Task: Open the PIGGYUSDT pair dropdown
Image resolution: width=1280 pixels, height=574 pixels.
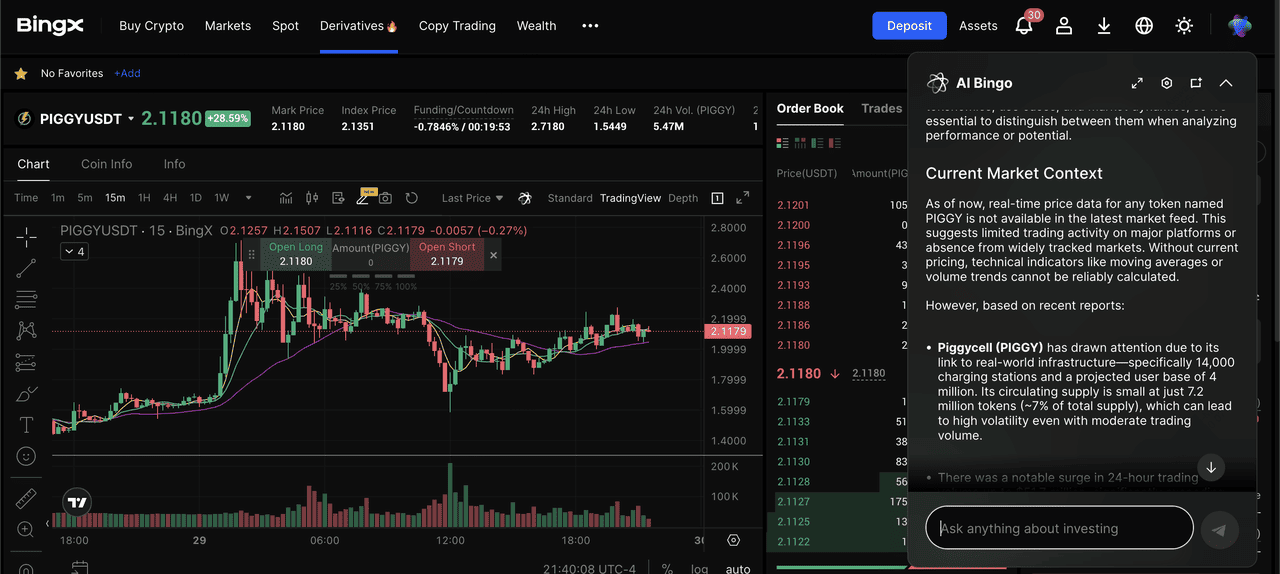Action: click(x=131, y=119)
